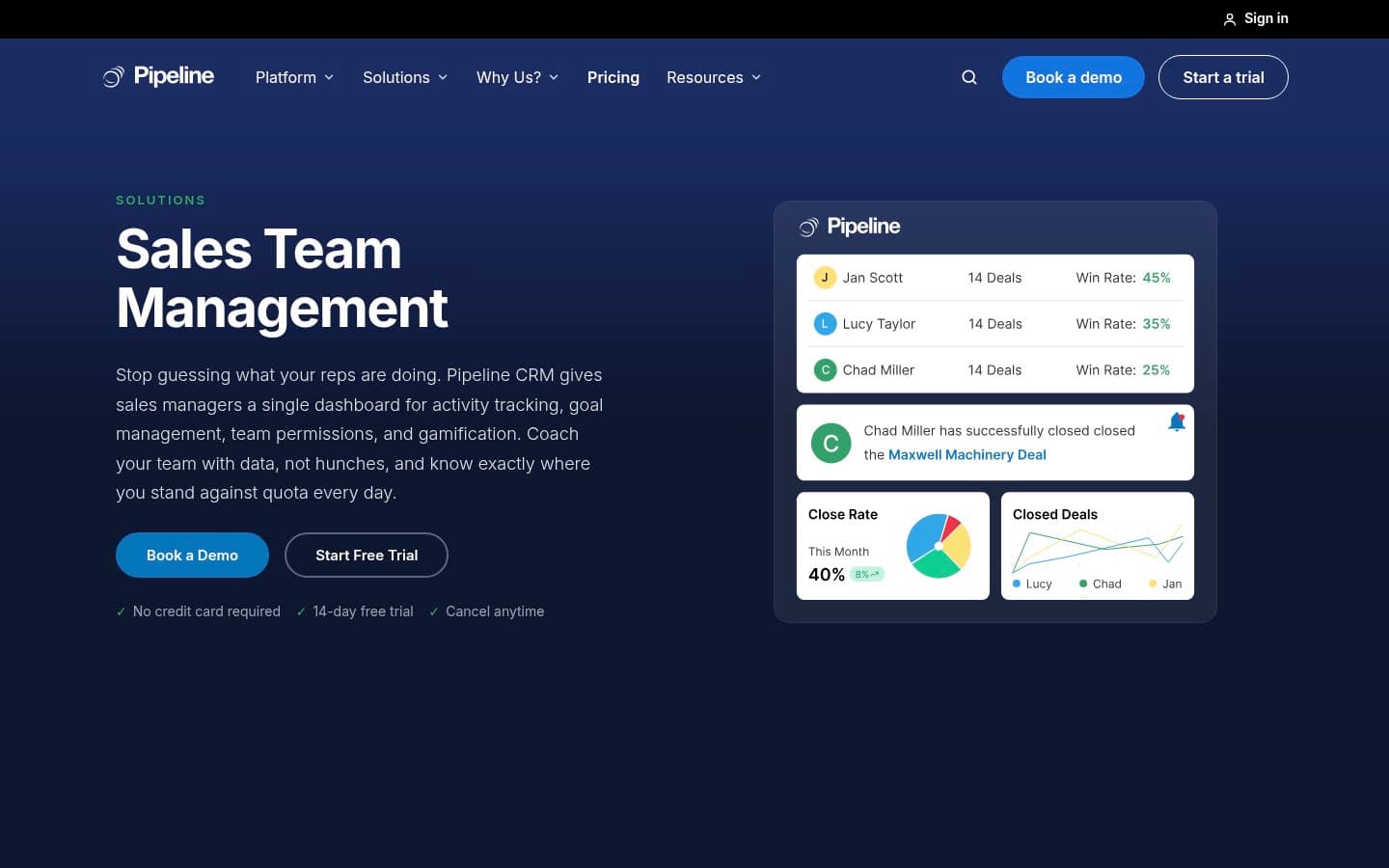Click the search magnifier icon
The width and height of the screenshot is (1389, 868).
pyautogui.click(x=969, y=77)
